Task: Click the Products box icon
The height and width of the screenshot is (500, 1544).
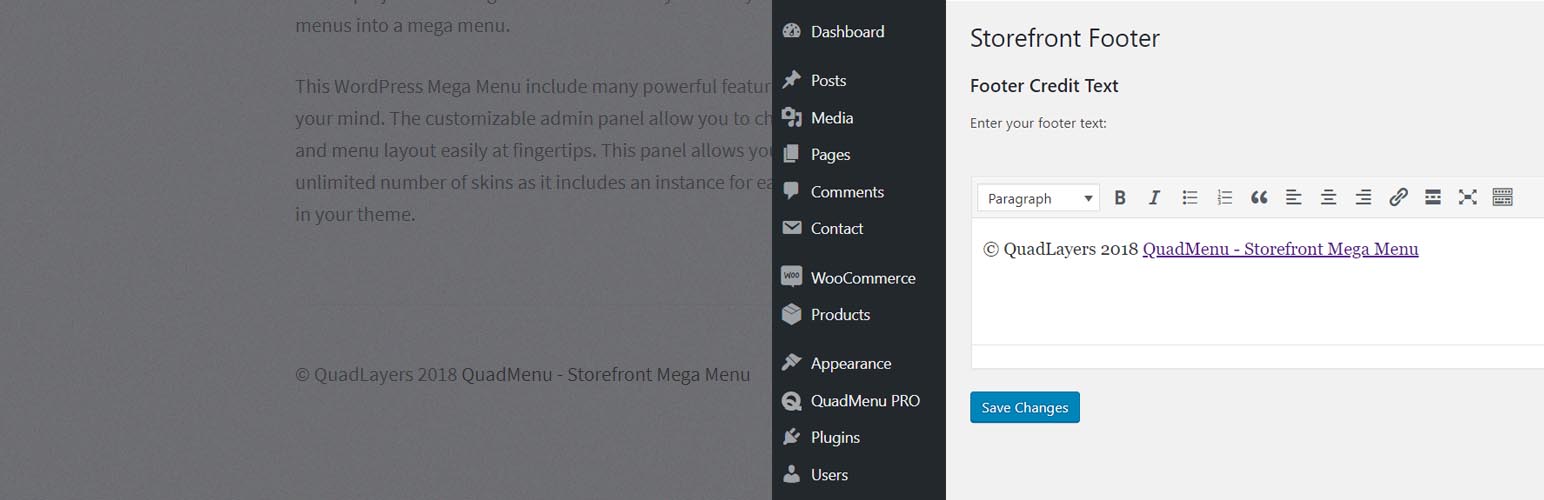Action: click(792, 314)
